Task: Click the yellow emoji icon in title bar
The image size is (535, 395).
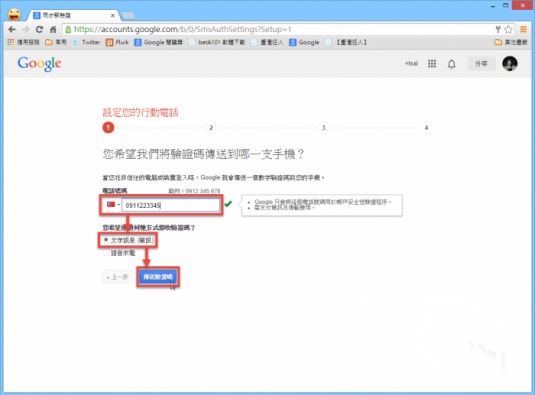Action: (x=14, y=14)
